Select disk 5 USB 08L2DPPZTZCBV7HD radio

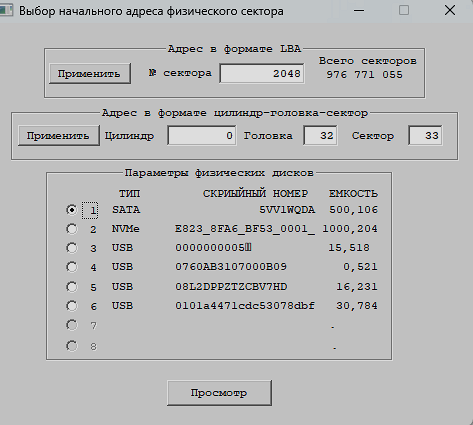point(71,287)
